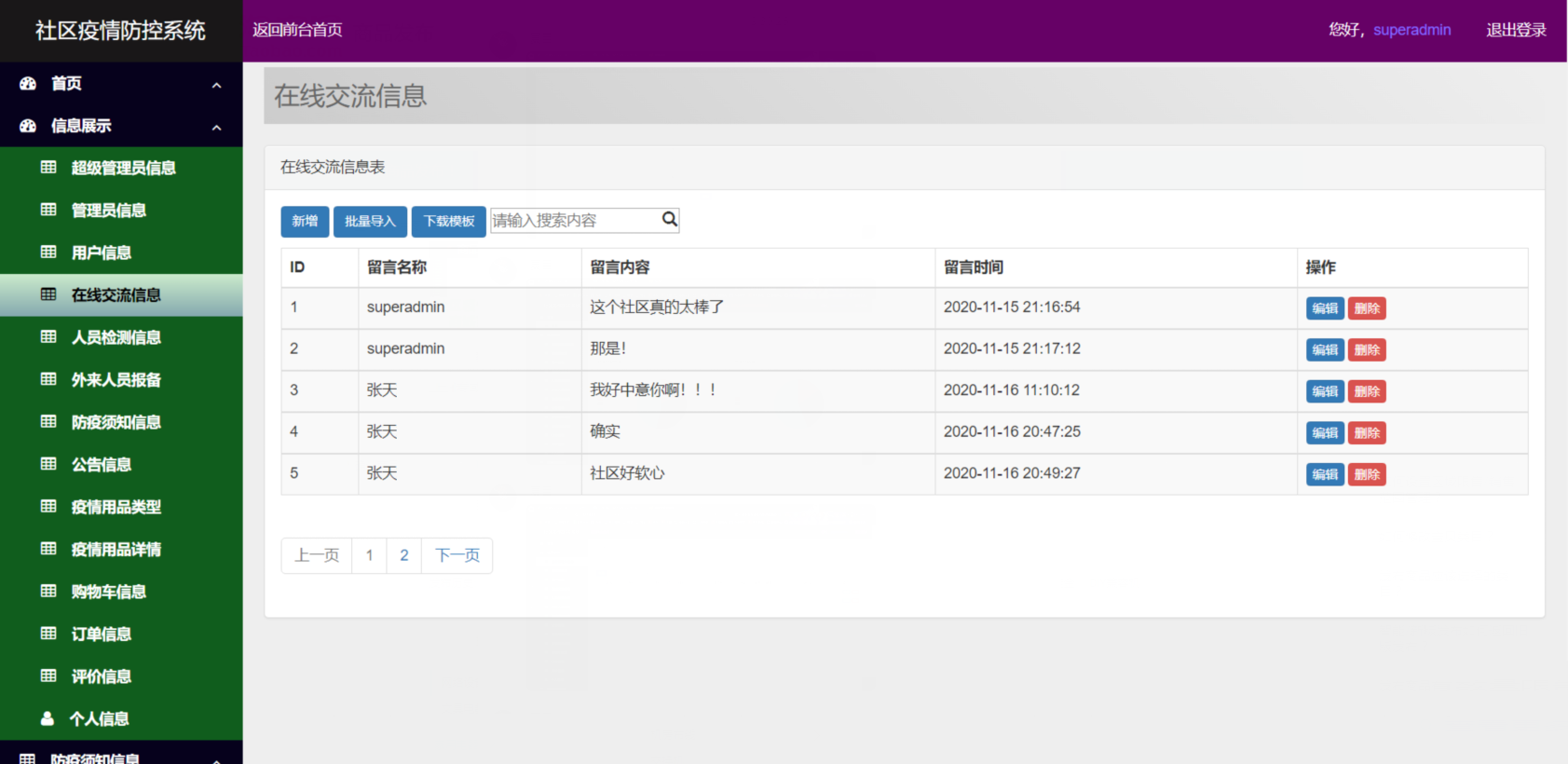
Task: Click the 下载模板 button
Action: click(449, 222)
